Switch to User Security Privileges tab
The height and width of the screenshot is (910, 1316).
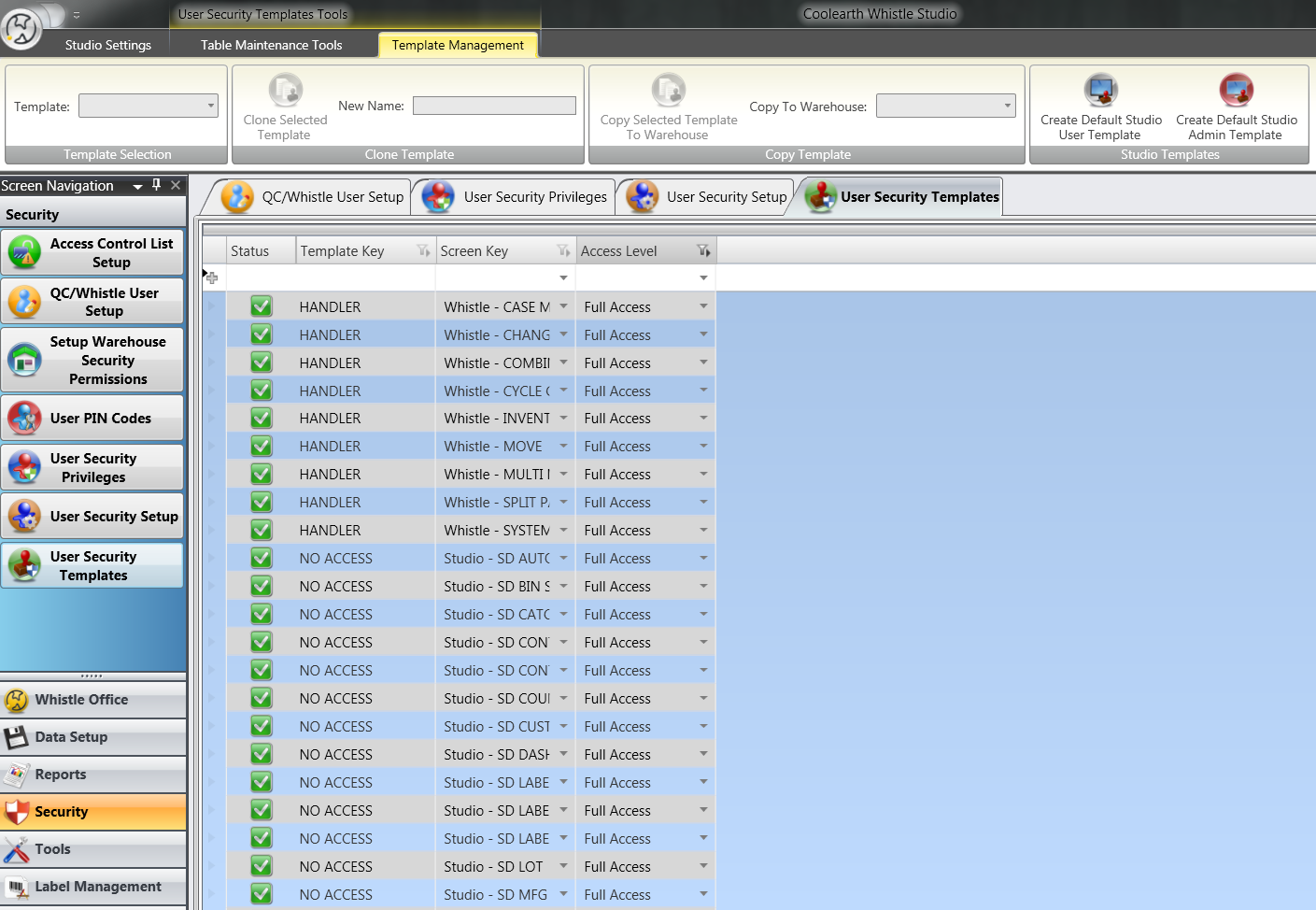[x=516, y=197]
